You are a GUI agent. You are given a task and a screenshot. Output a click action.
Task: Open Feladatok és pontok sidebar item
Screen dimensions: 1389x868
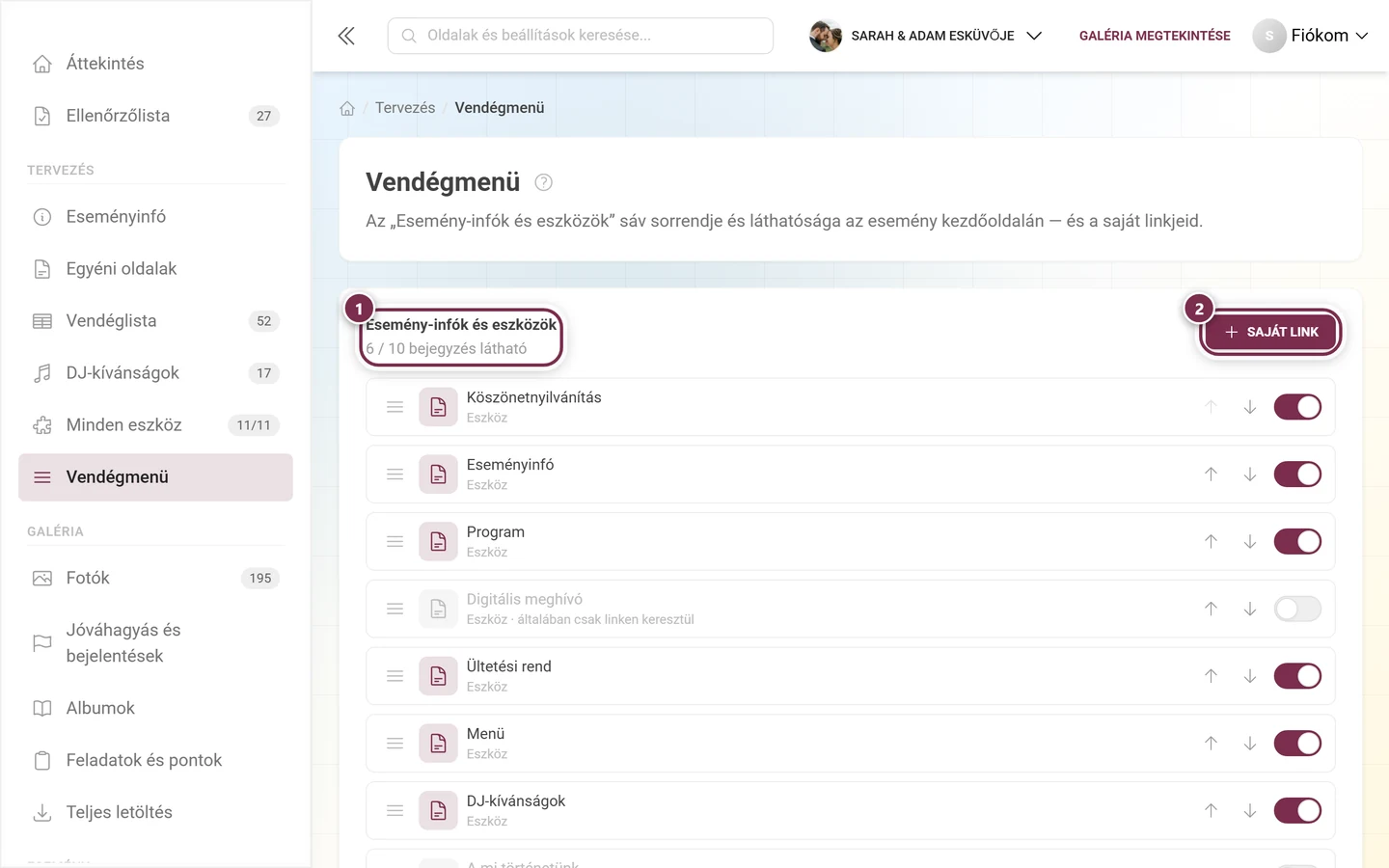155,760
